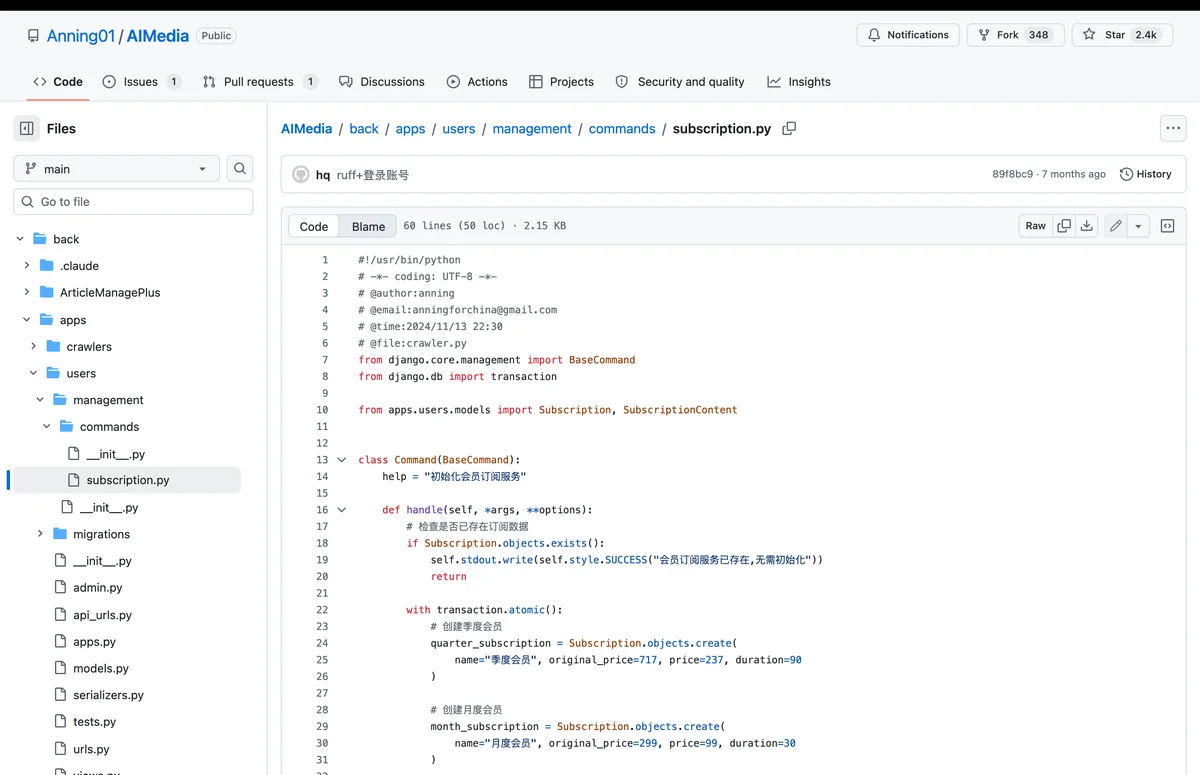The width and height of the screenshot is (1200, 775).
Task: Open the Insights tab
Action: click(x=799, y=82)
